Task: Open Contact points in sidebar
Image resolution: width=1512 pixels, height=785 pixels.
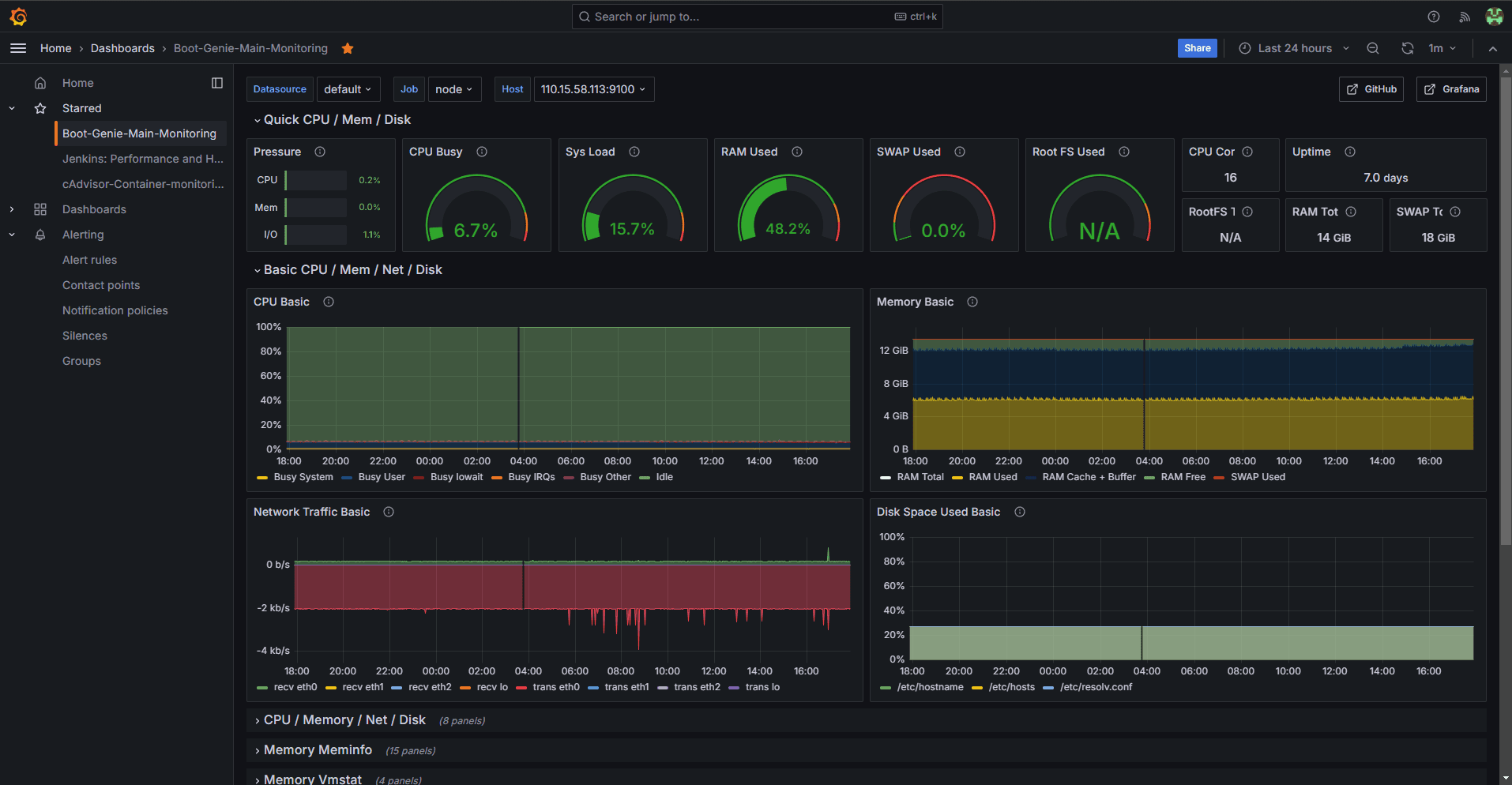Action: pyautogui.click(x=101, y=285)
